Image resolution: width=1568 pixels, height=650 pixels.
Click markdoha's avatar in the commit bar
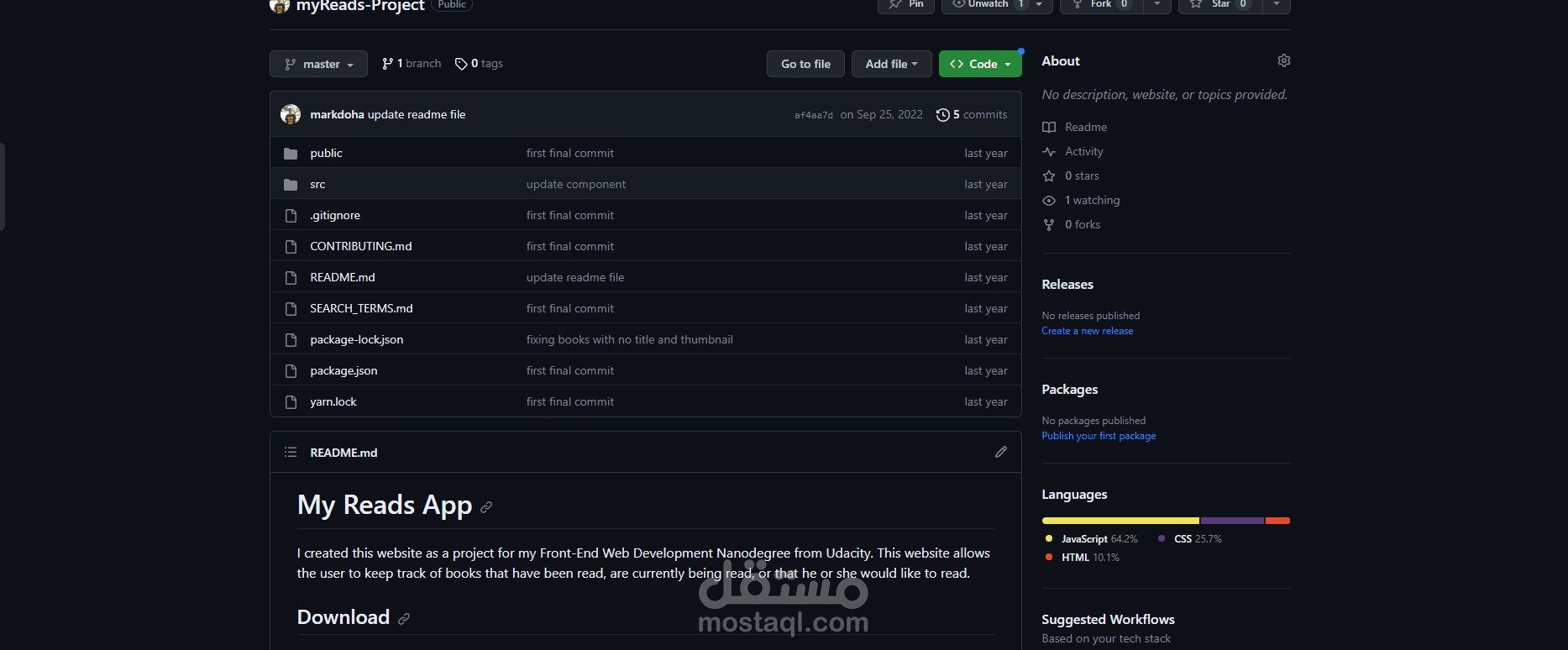pos(291,114)
